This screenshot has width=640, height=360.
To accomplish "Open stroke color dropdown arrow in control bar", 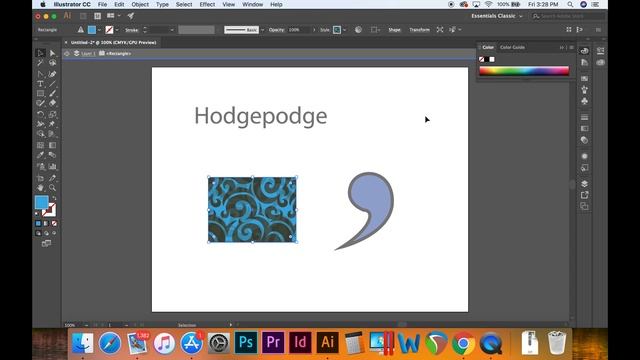I will (x=117, y=30).
